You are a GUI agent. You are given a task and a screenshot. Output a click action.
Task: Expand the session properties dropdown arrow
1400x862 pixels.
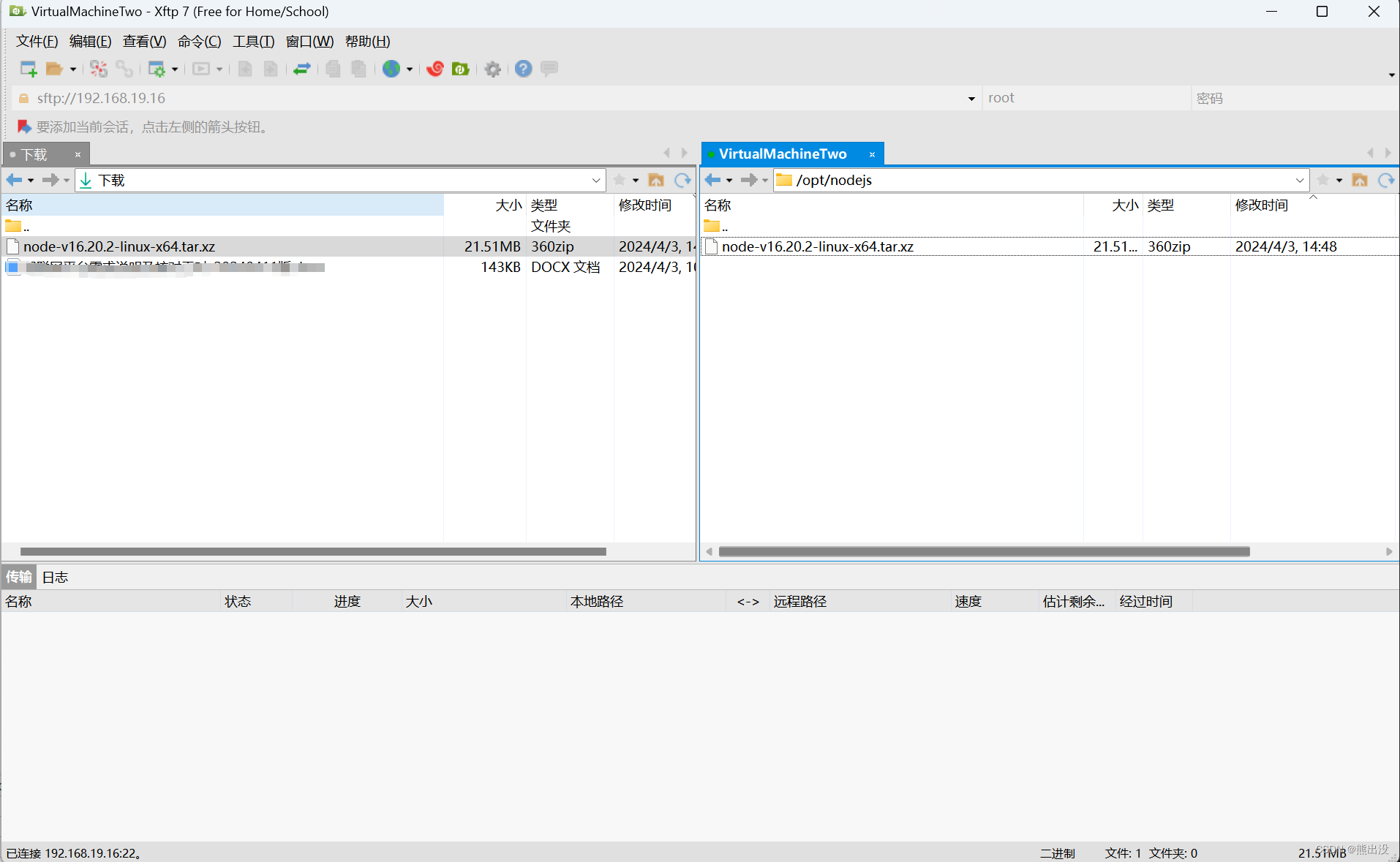175,69
